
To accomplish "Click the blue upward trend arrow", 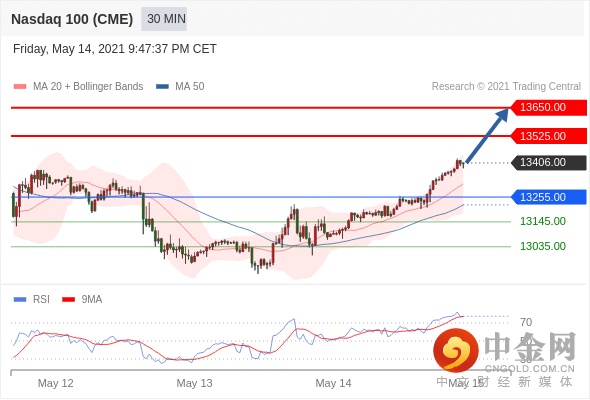I will (x=487, y=136).
